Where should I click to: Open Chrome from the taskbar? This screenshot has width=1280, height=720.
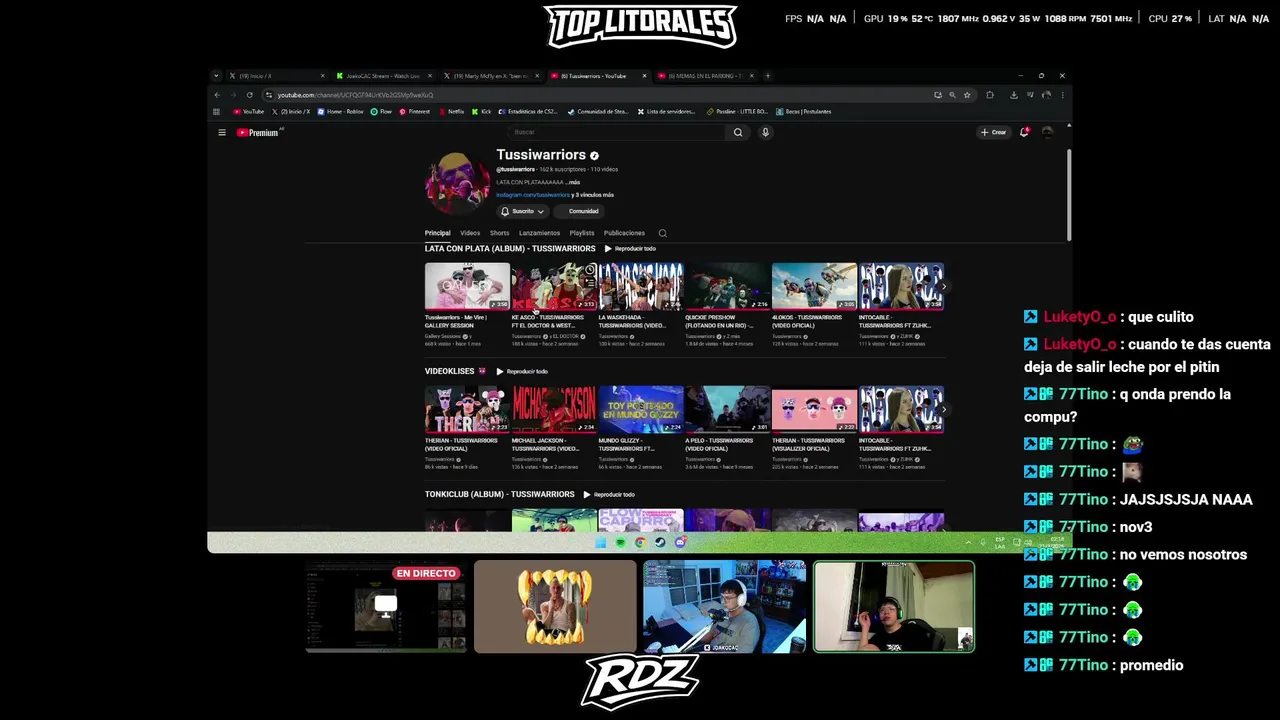click(640, 542)
